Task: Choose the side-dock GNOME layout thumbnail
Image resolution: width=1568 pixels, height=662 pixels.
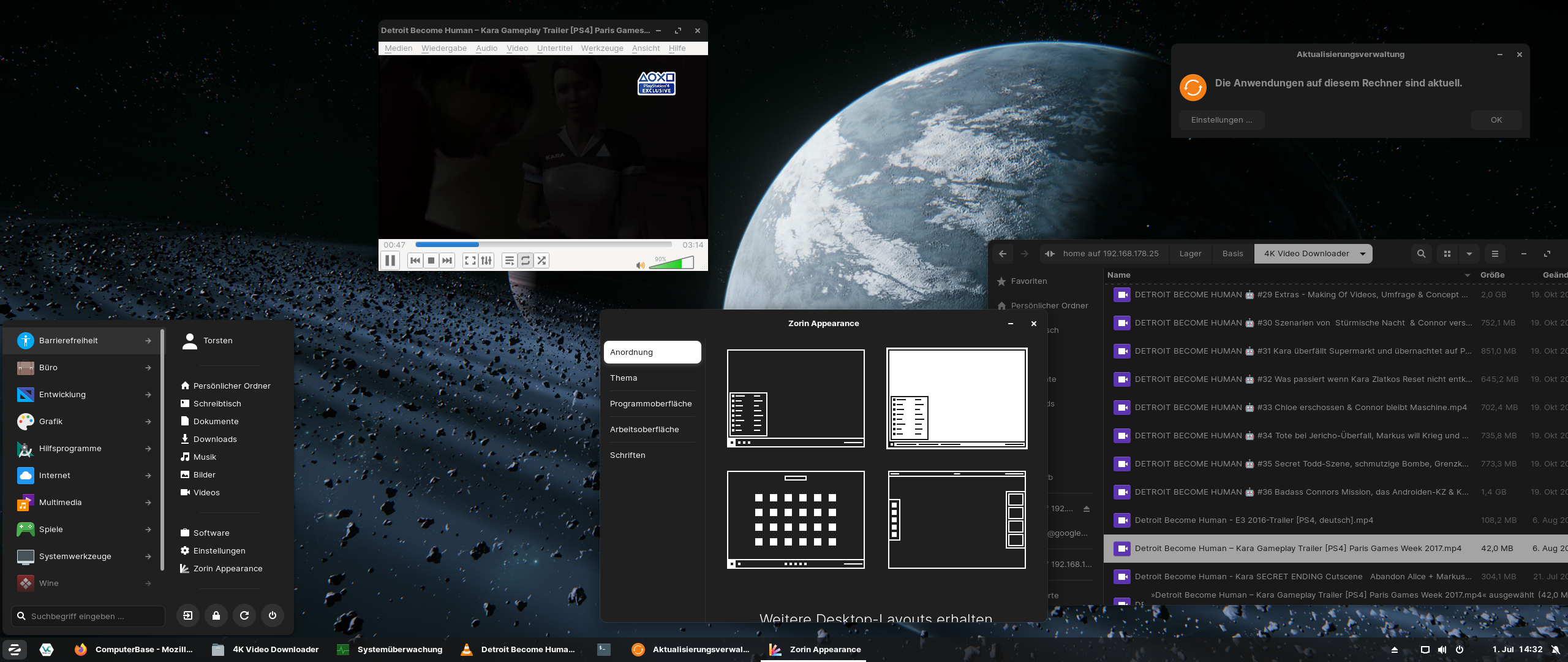Action: coord(957,520)
